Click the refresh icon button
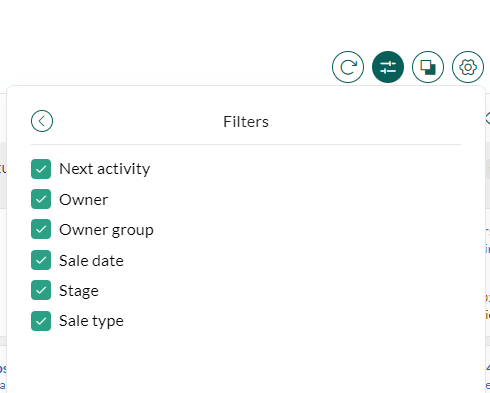 pyautogui.click(x=348, y=67)
